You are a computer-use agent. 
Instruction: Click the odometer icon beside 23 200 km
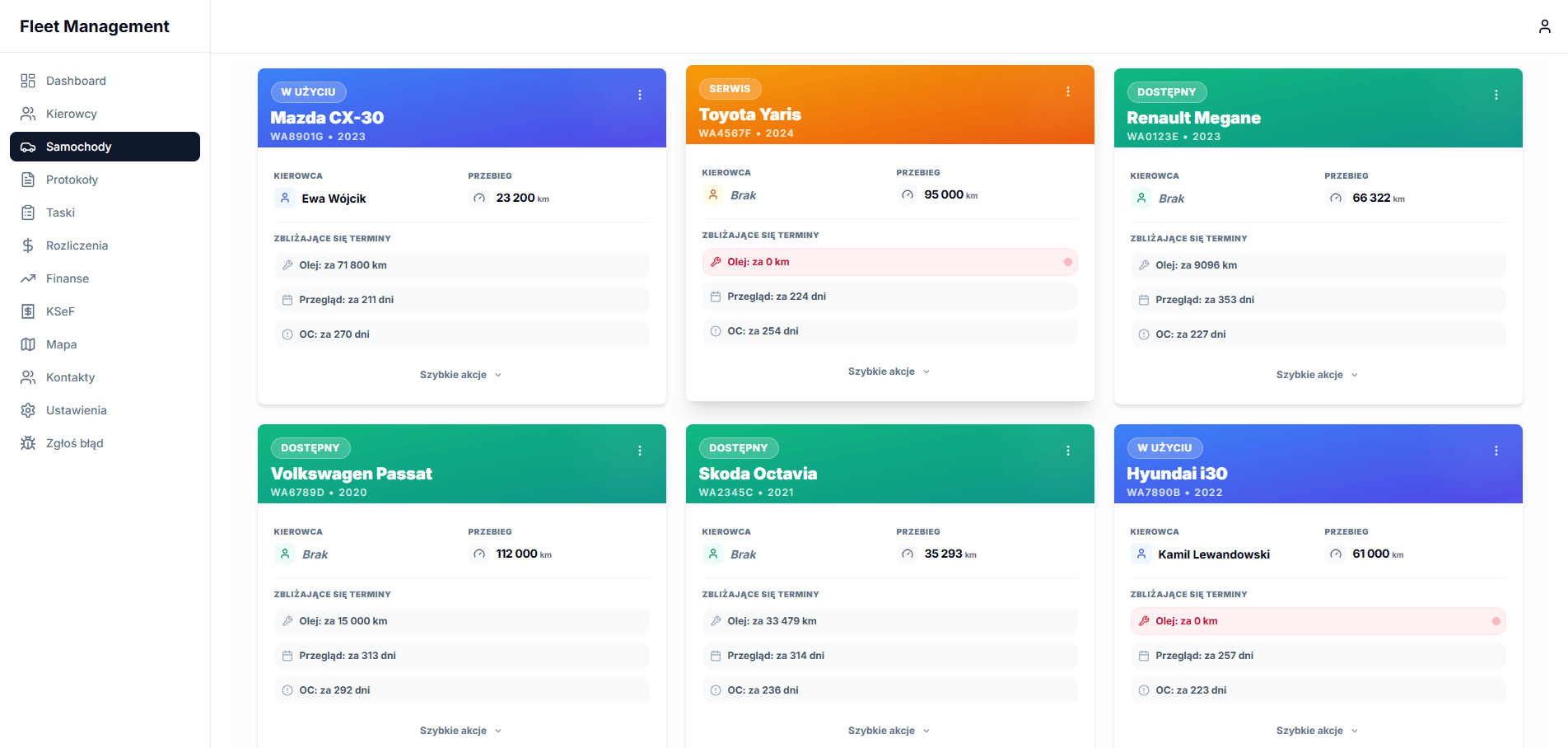point(479,198)
